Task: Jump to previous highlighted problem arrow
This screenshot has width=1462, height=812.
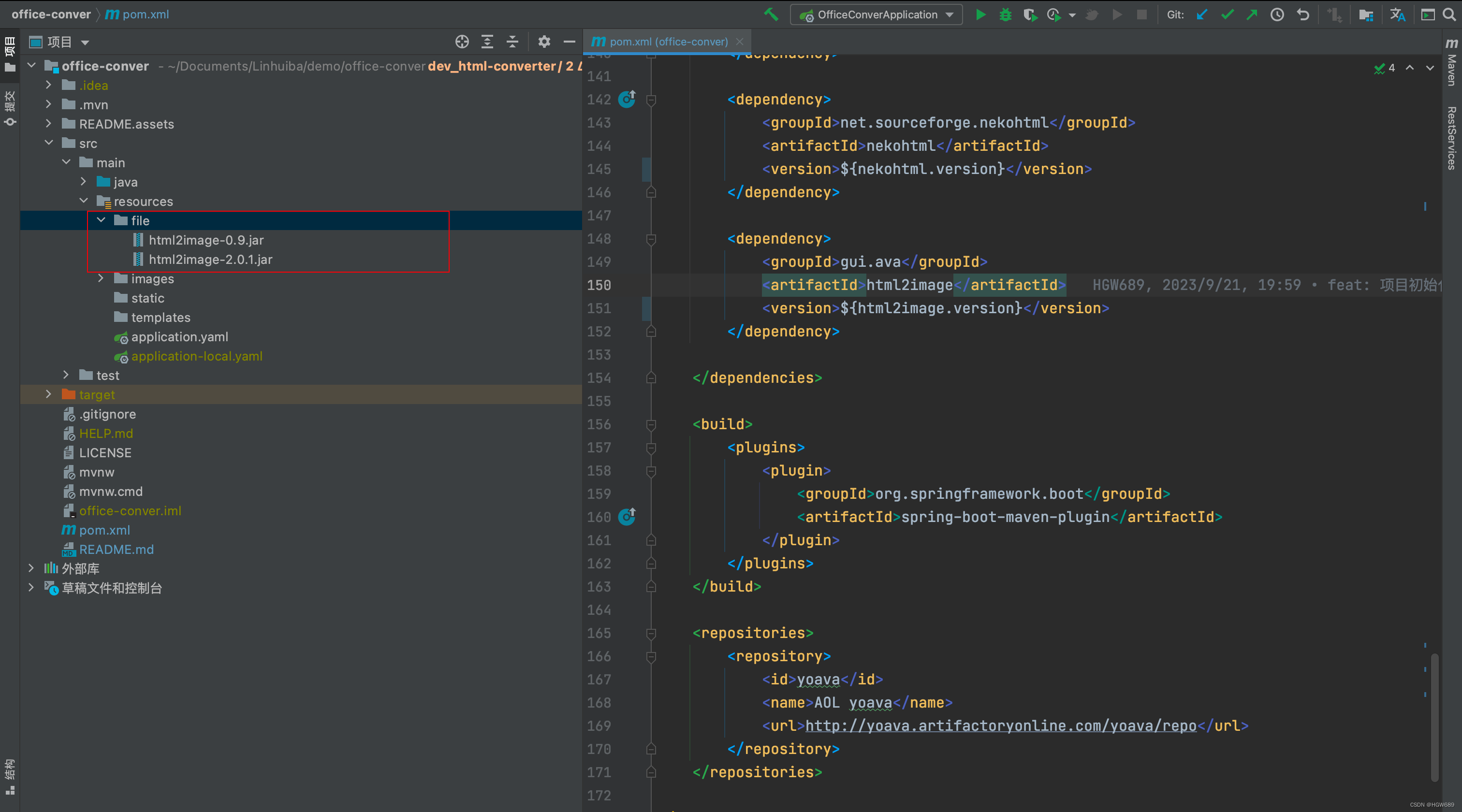Action: point(1410,68)
